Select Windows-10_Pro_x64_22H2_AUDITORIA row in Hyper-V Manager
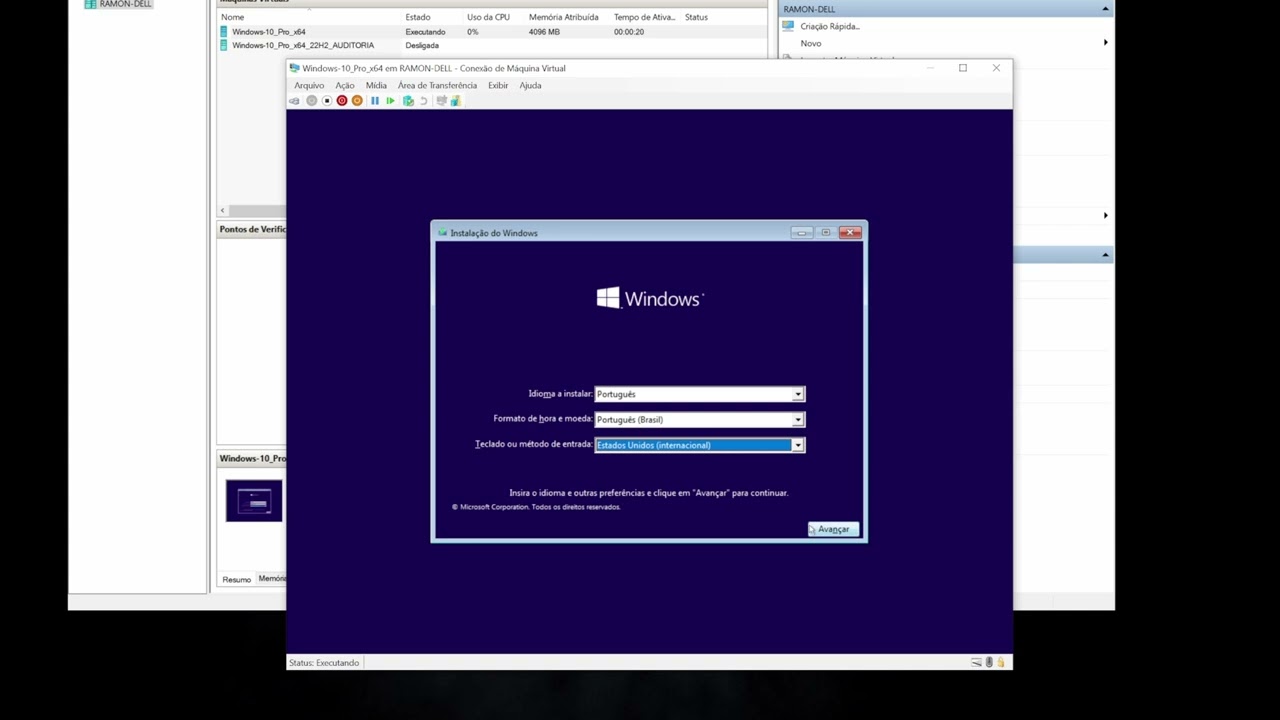 [x=492, y=45]
